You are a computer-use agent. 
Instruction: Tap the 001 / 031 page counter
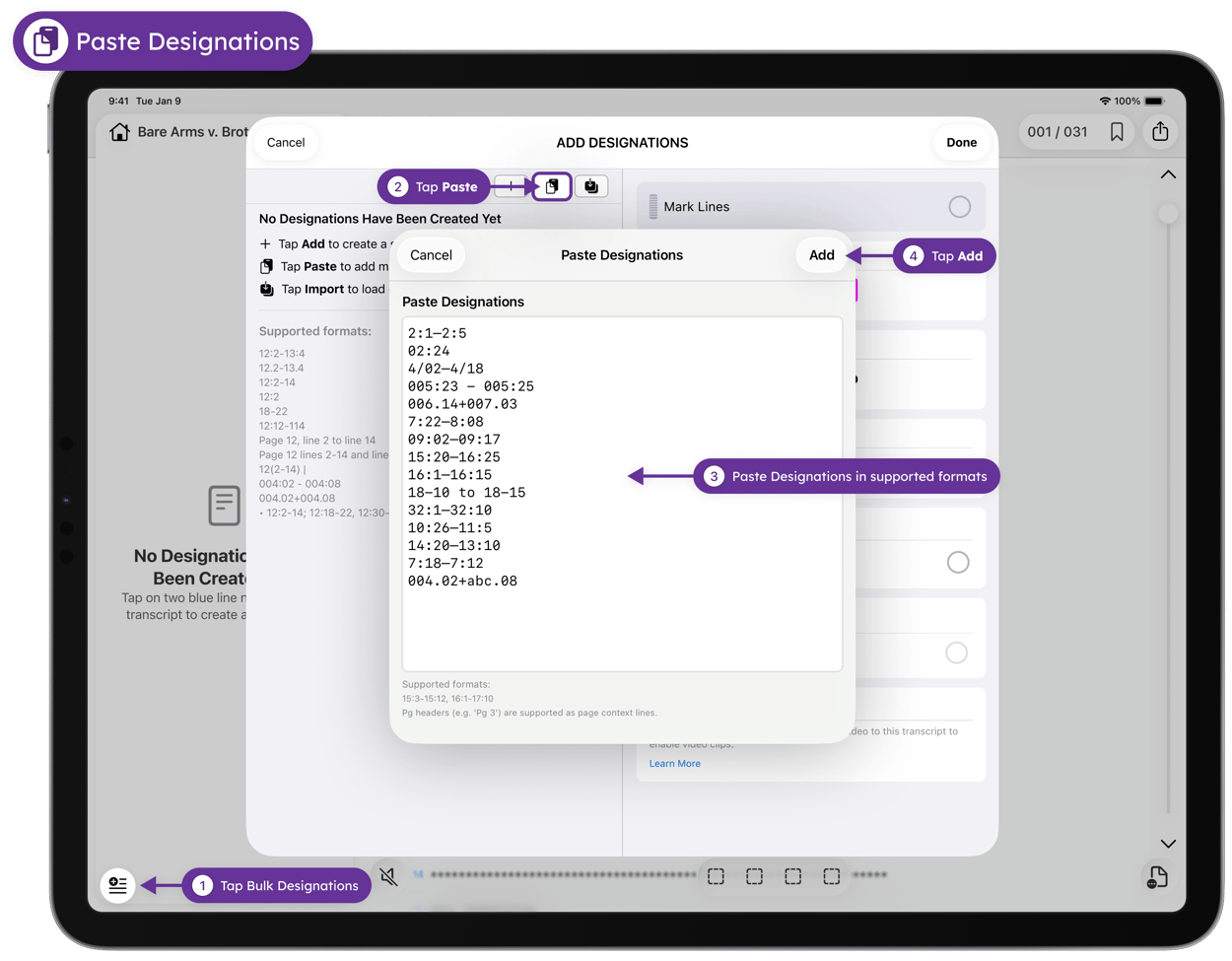1058,132
